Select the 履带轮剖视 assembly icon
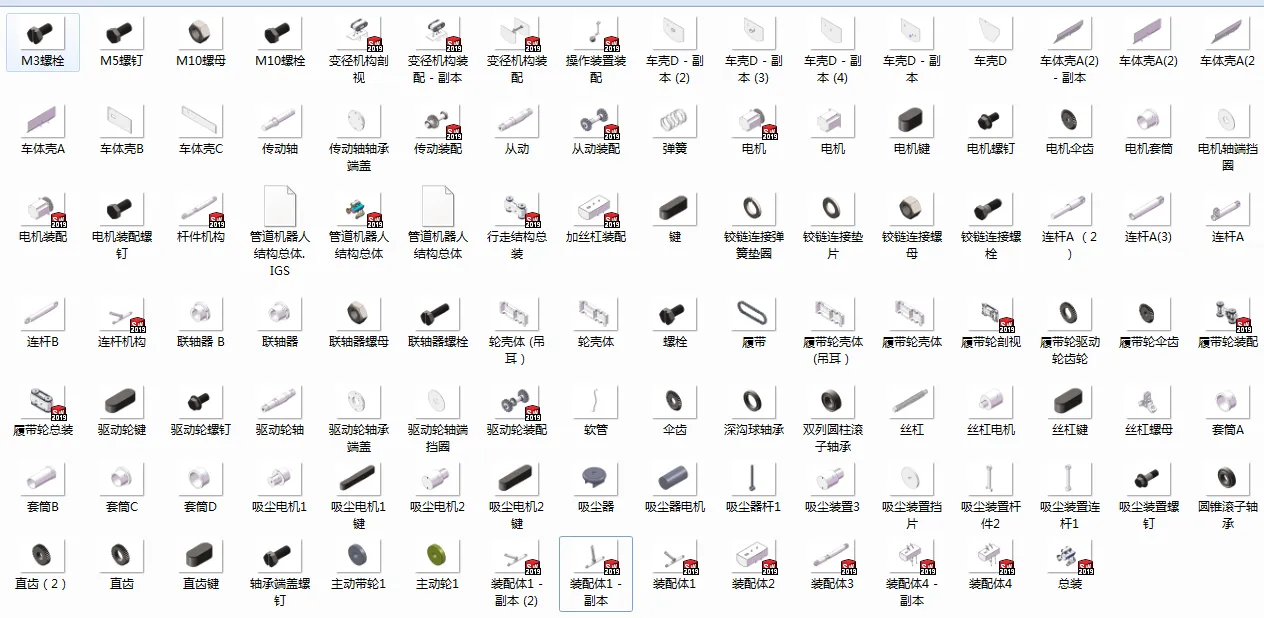 click(991, 314)
